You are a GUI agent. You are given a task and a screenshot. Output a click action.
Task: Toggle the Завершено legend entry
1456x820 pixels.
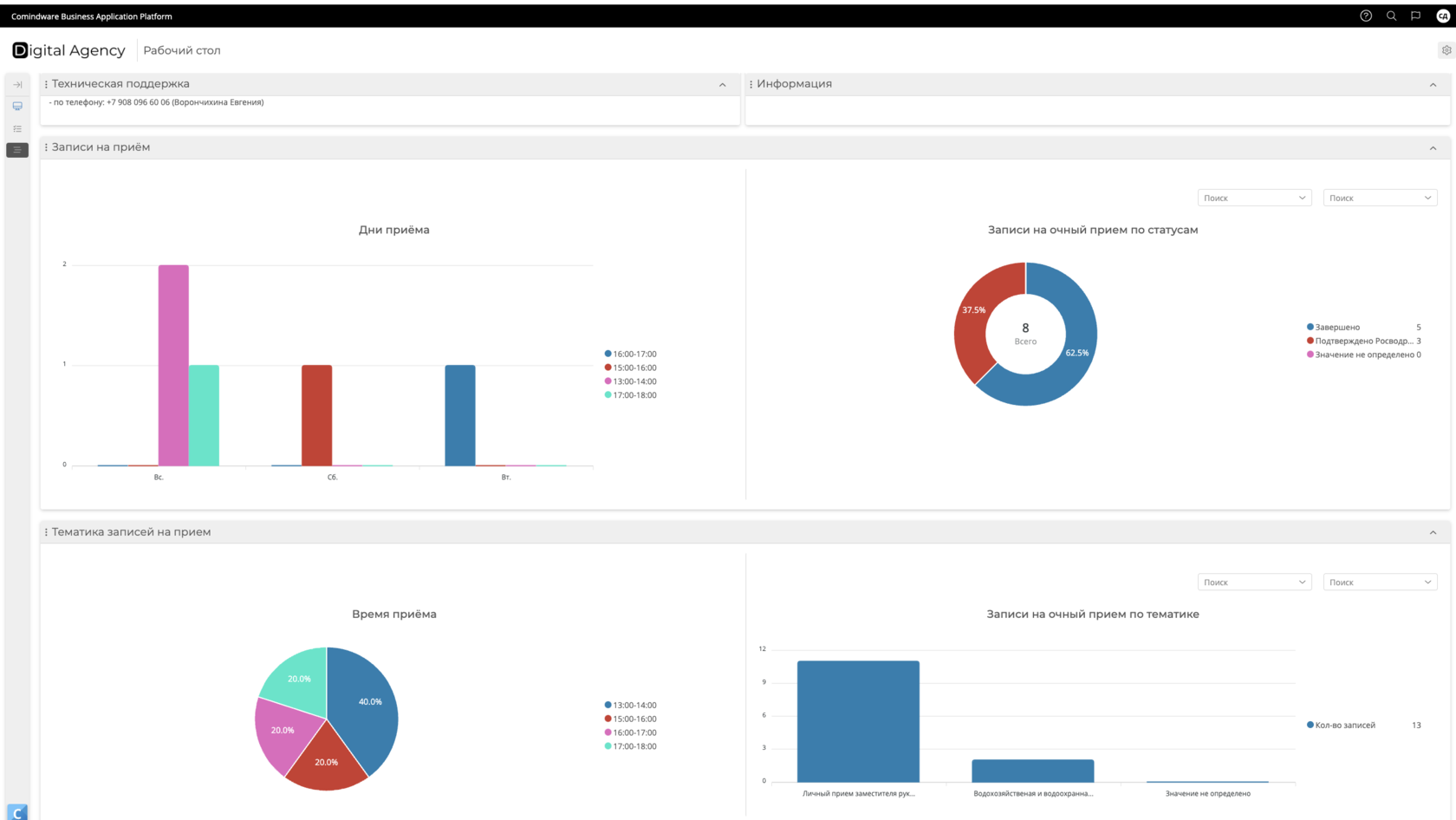coord(1334,327)
